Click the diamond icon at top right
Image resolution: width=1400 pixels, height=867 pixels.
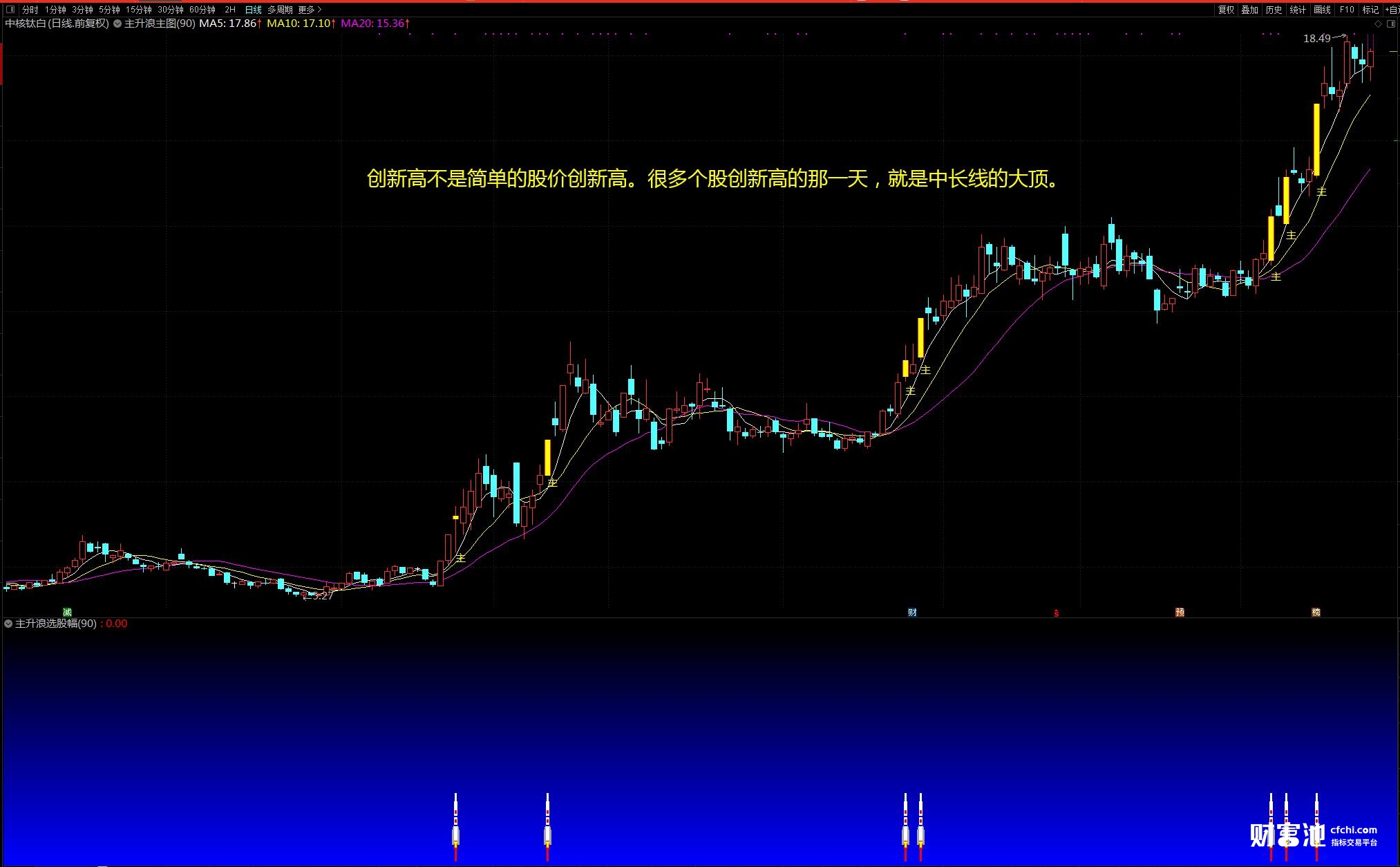pyautogui.click(x=1379, y=24)
